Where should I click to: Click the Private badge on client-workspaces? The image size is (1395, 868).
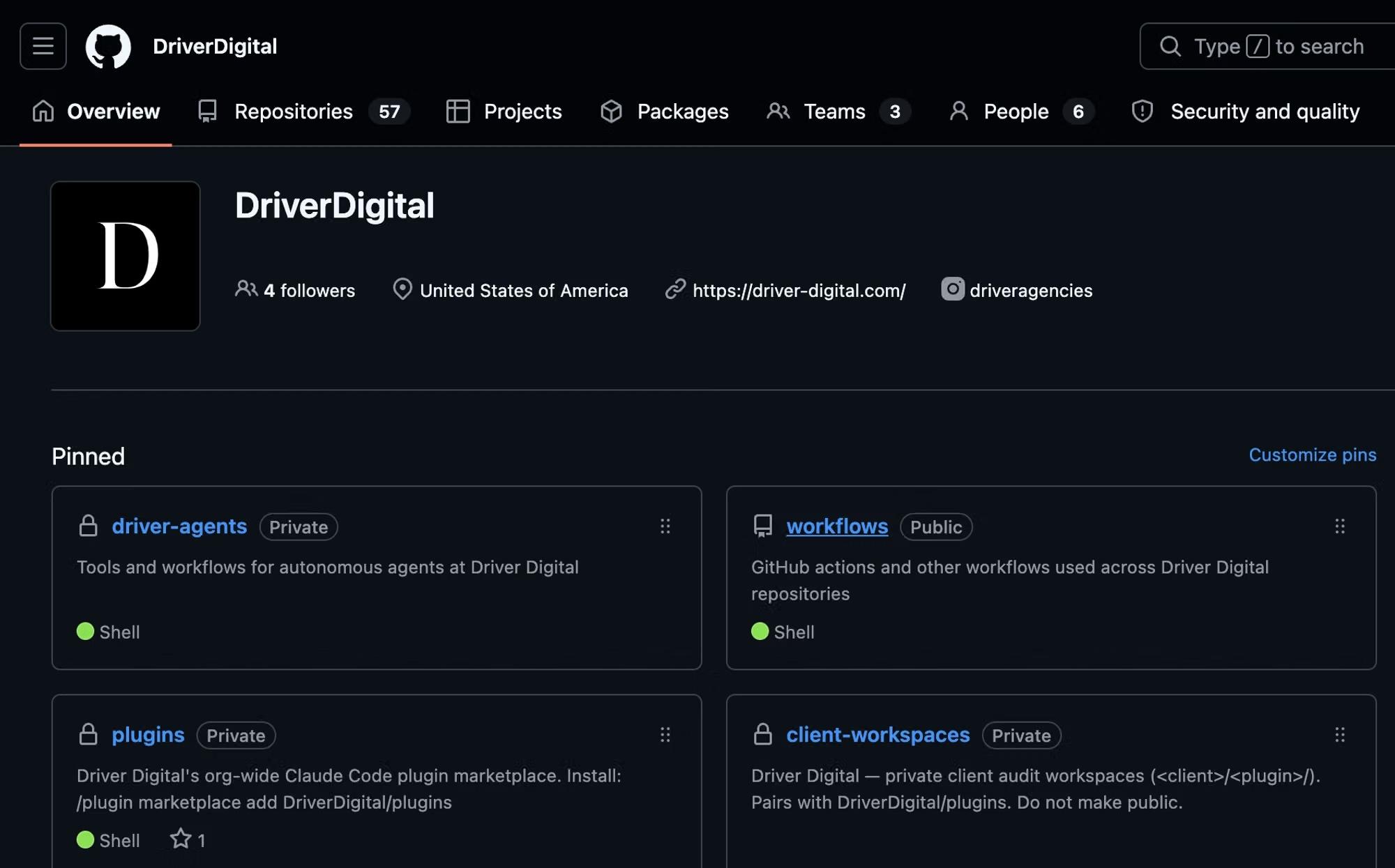tap(1021, 736)
